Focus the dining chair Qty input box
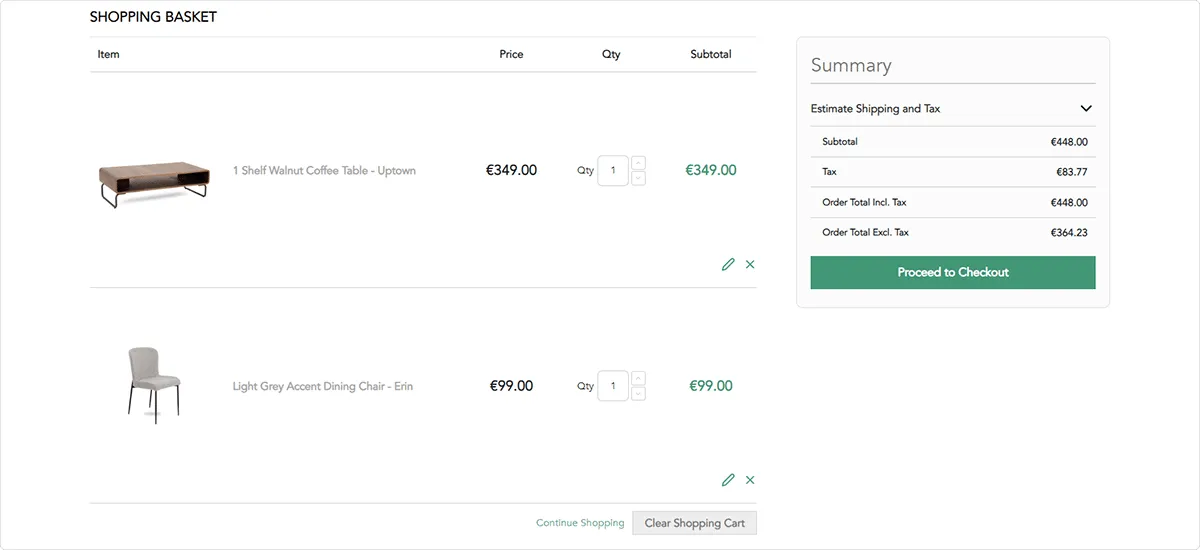1200x550 pixels. [x=612, y=386]
